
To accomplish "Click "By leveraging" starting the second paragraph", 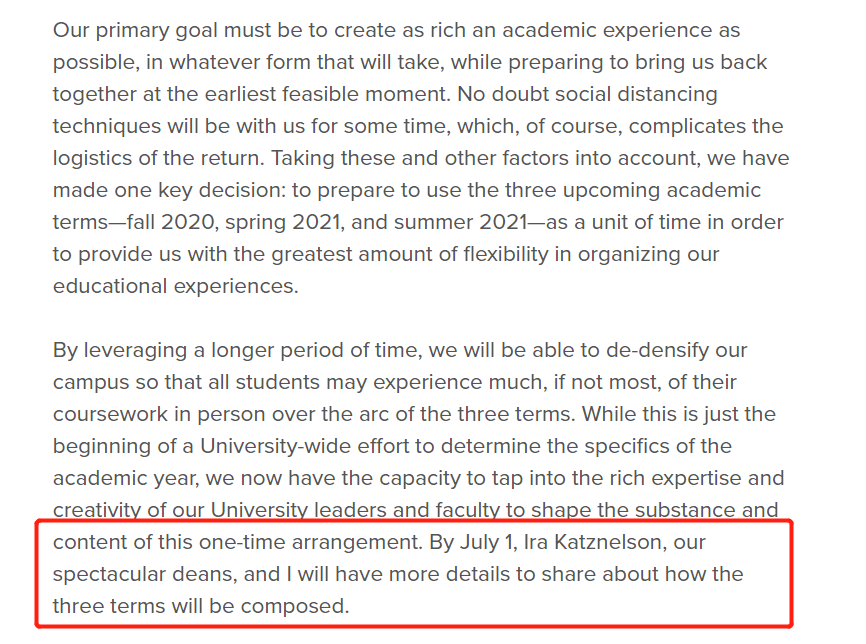I will 120,351.
